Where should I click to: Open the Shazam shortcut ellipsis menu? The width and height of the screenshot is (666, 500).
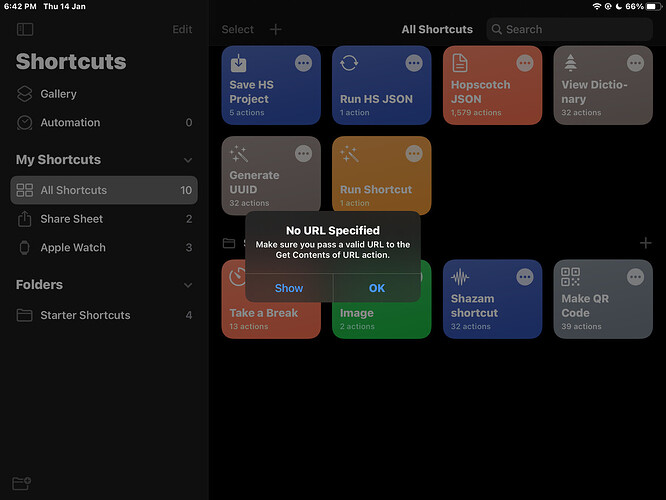[525, 277]
